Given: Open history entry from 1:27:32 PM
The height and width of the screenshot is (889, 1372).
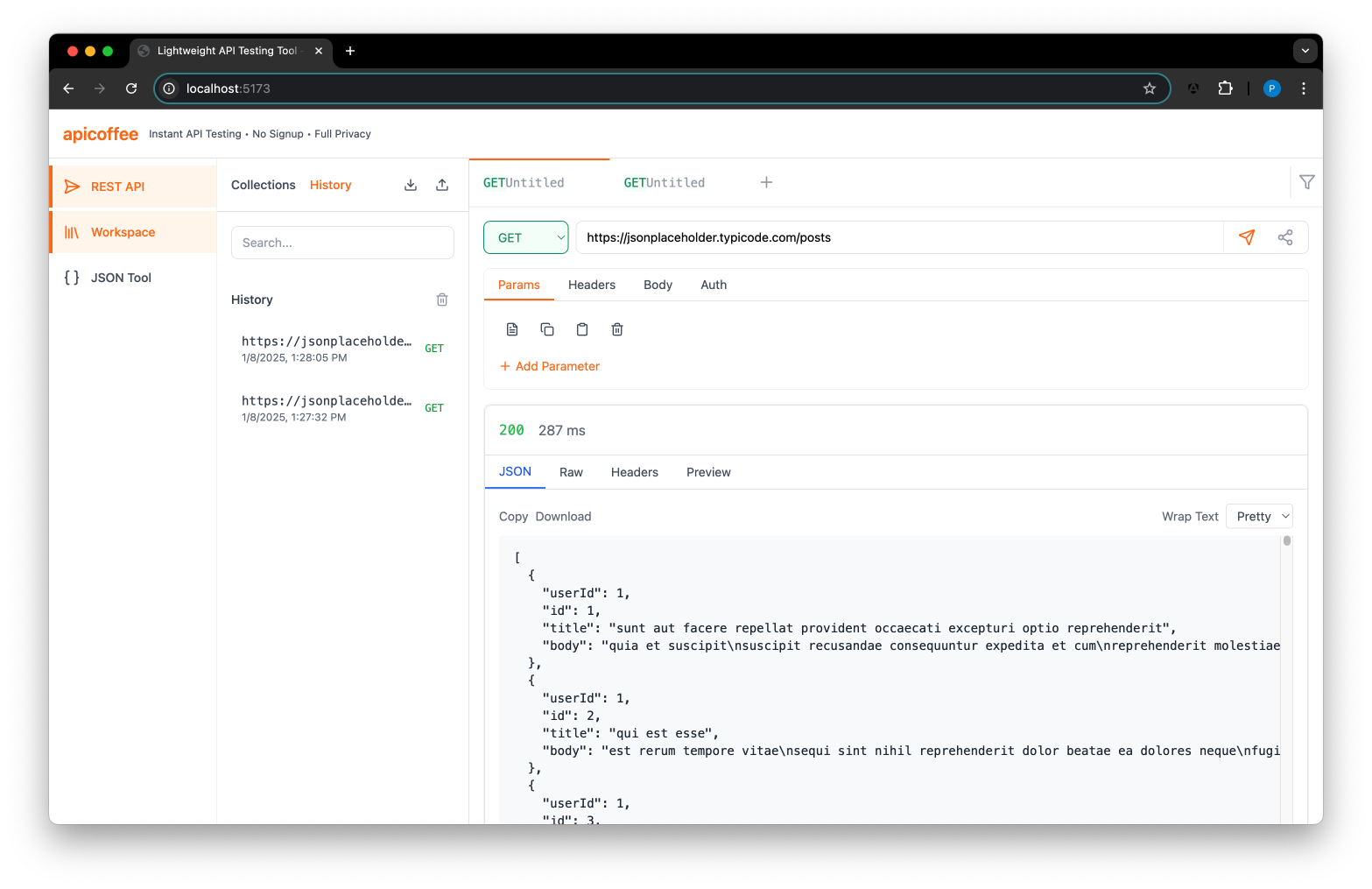Looking at the screenshot, I should [342, 408].
